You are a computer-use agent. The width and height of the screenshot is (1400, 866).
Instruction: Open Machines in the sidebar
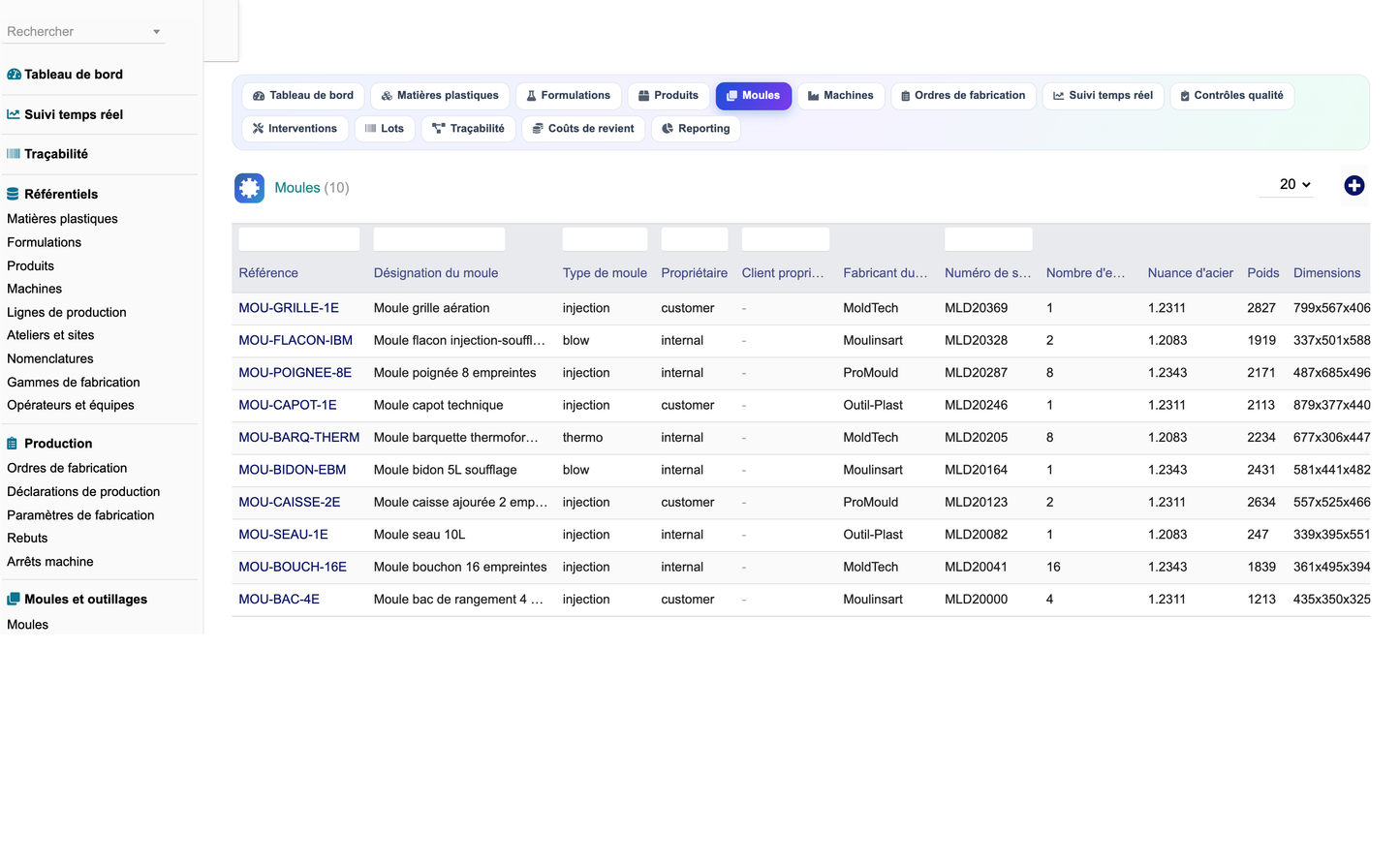point(34,289)
